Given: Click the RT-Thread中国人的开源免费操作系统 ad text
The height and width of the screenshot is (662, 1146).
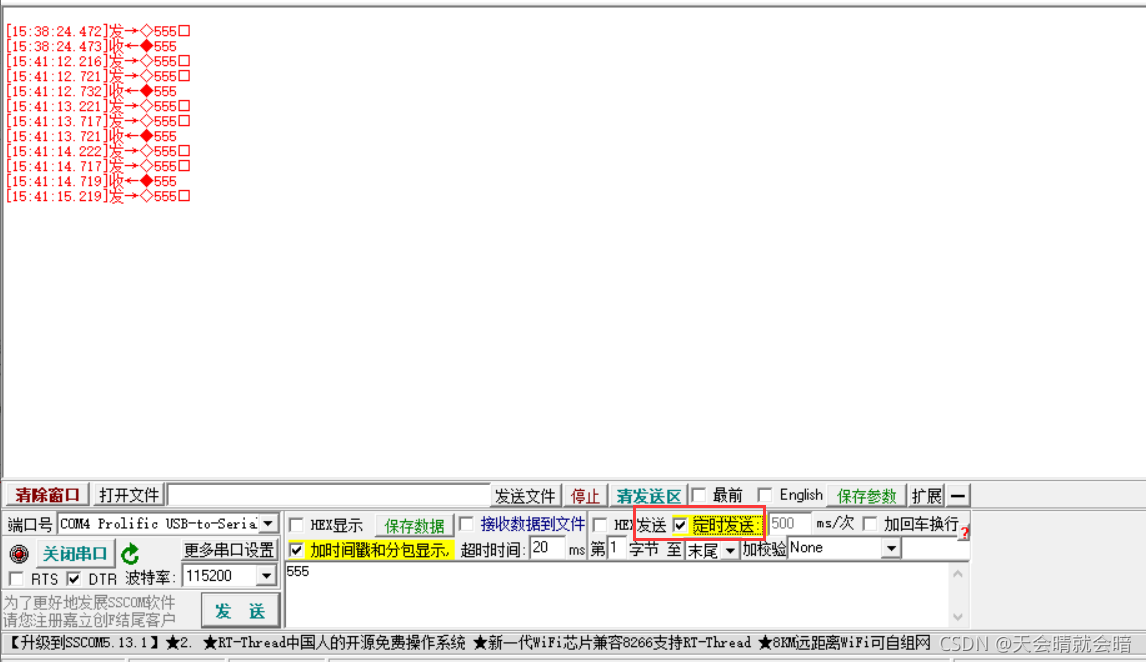Looking at the screenshot, I should coord(334,643).
